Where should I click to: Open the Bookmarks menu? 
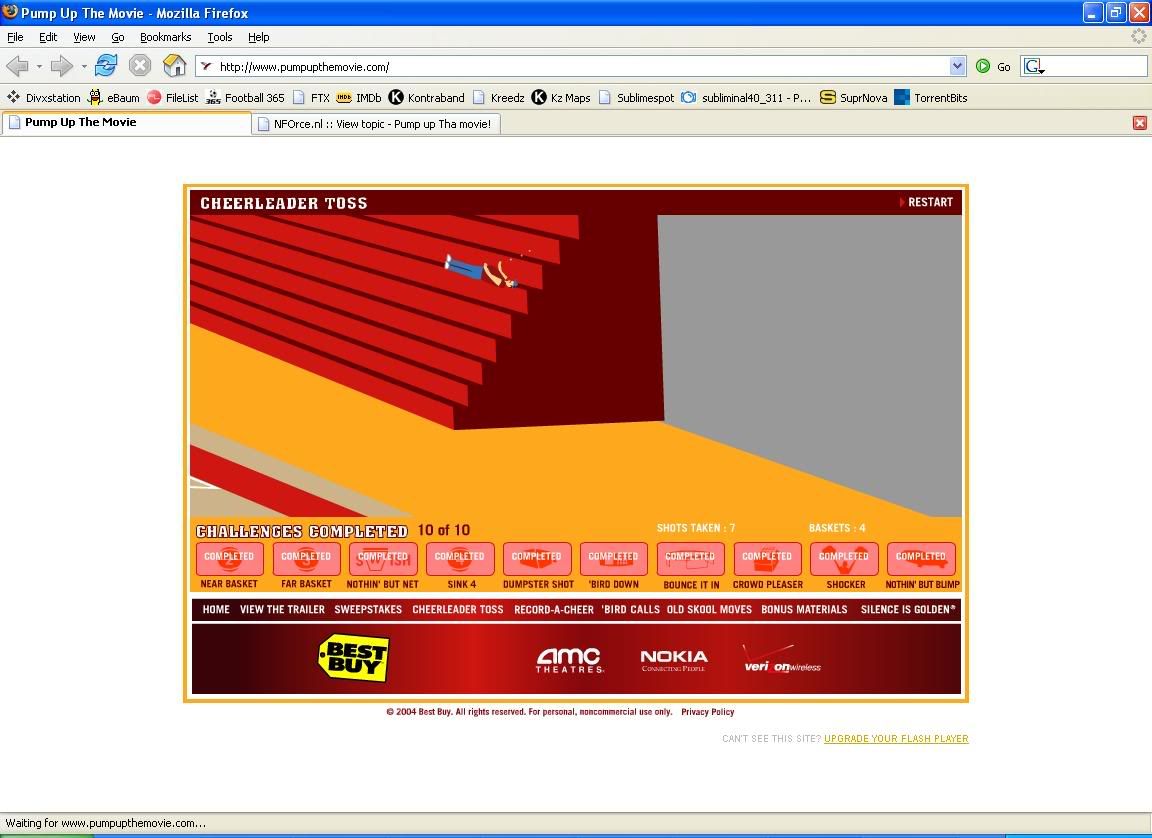pos(165,37)
